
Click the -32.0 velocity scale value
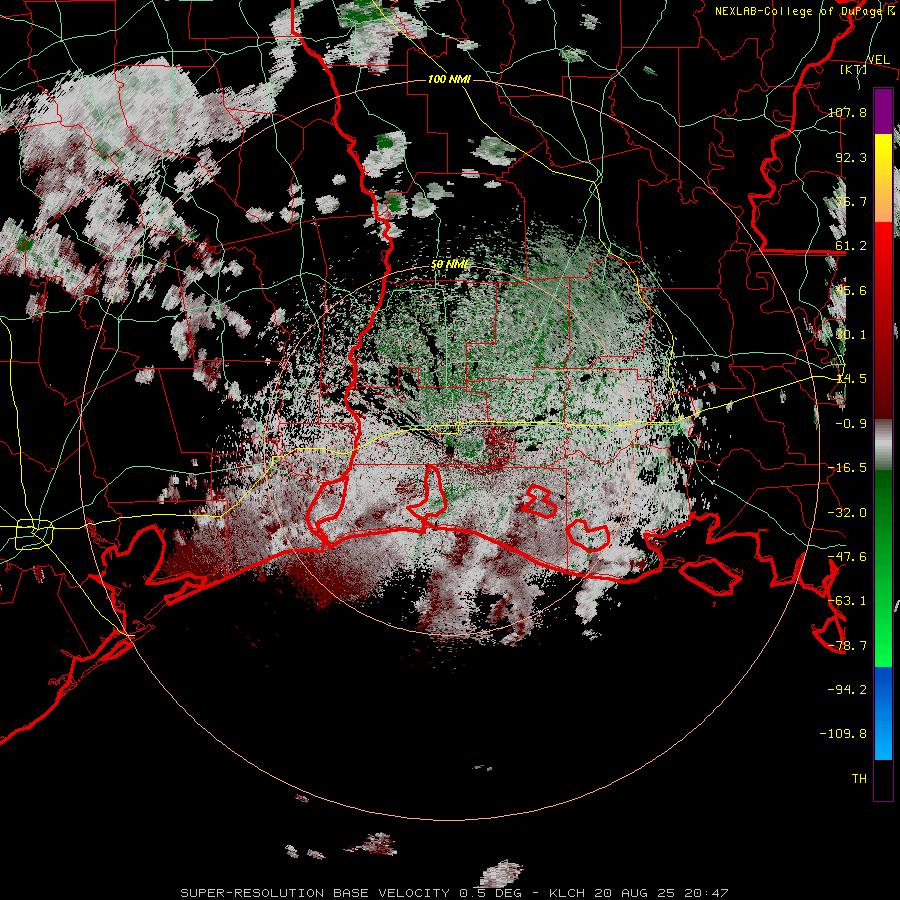[x=847, y=512]
